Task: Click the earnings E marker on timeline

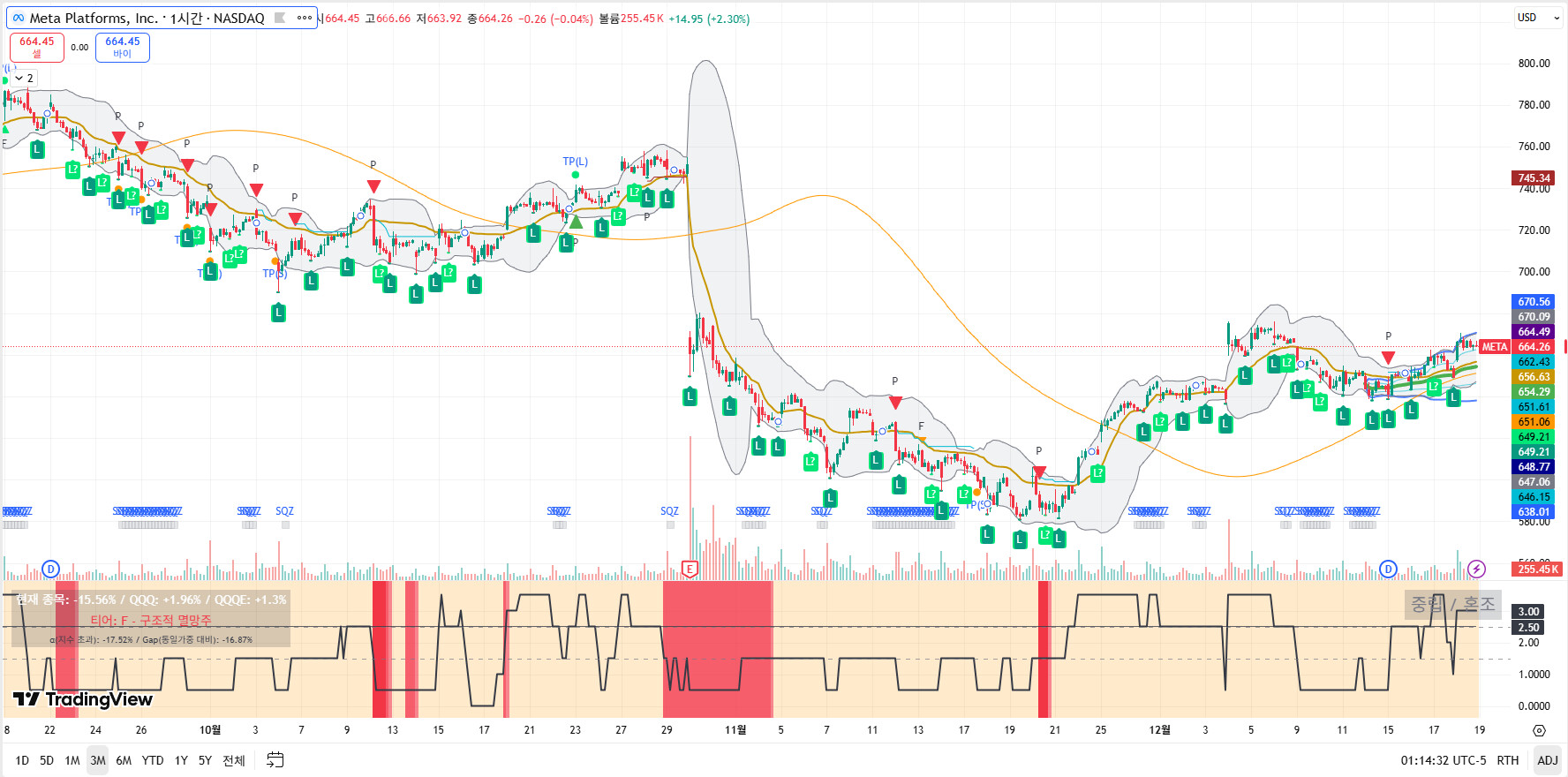Action: click(x=690, y=570)
